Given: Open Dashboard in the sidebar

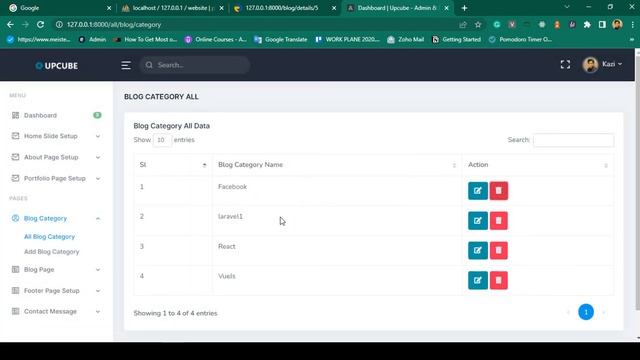Looking at the screenshot, I should coord(56,116).
